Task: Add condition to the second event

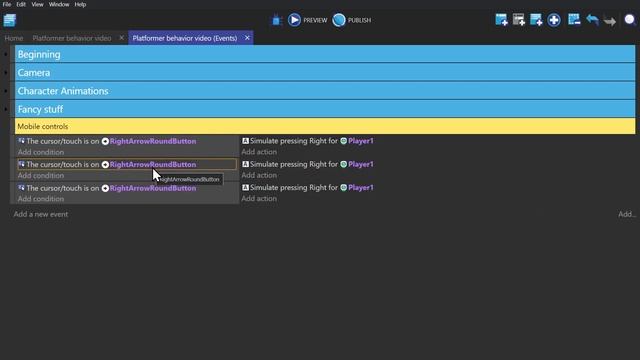Action: 41,176
